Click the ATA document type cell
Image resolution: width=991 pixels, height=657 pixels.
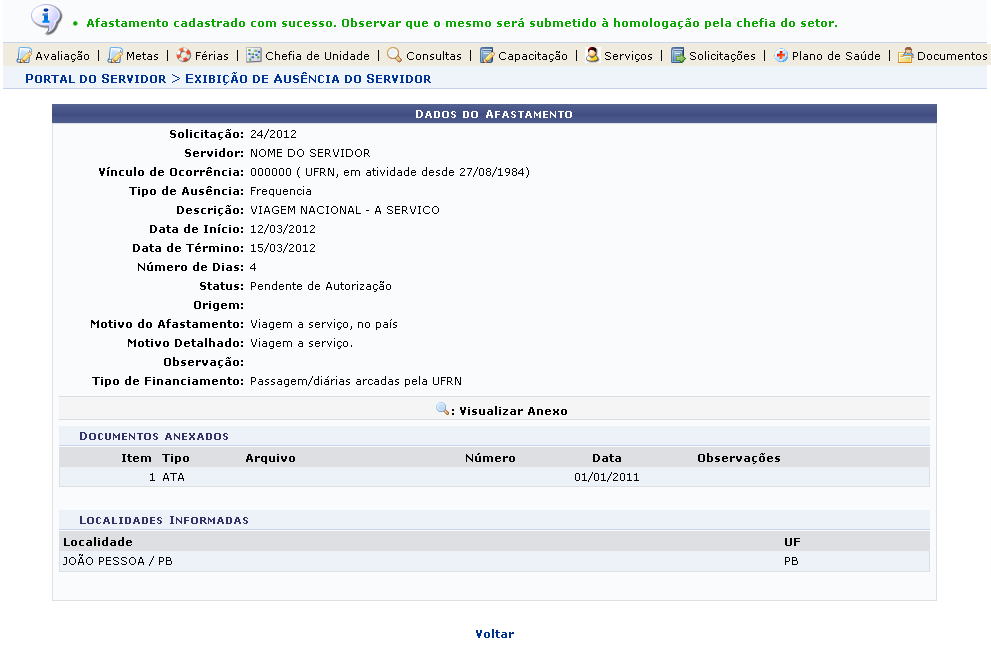coord(173,477)
